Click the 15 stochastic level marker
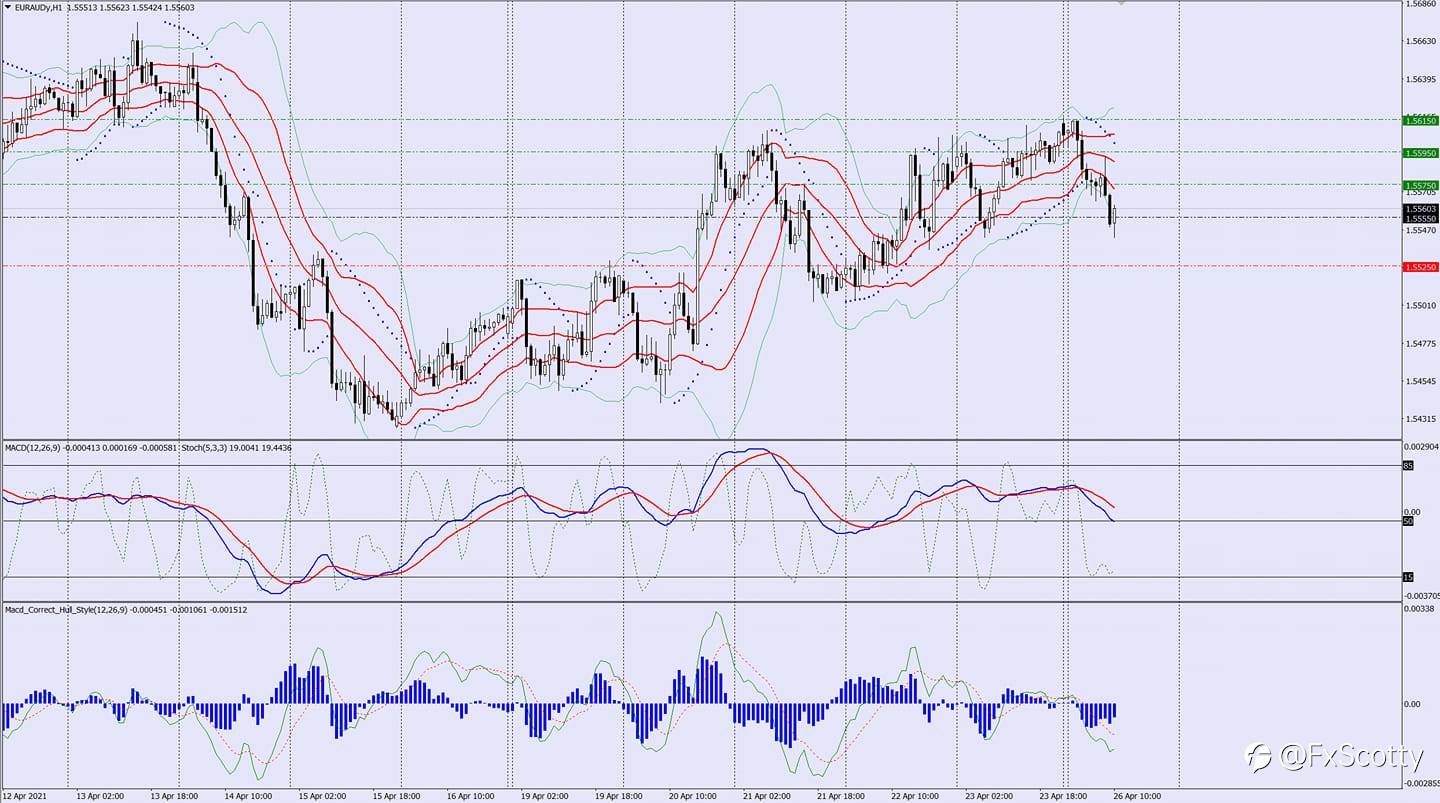The width and height of the screenshot is (1440, 803). click(x=1408, y=577)
